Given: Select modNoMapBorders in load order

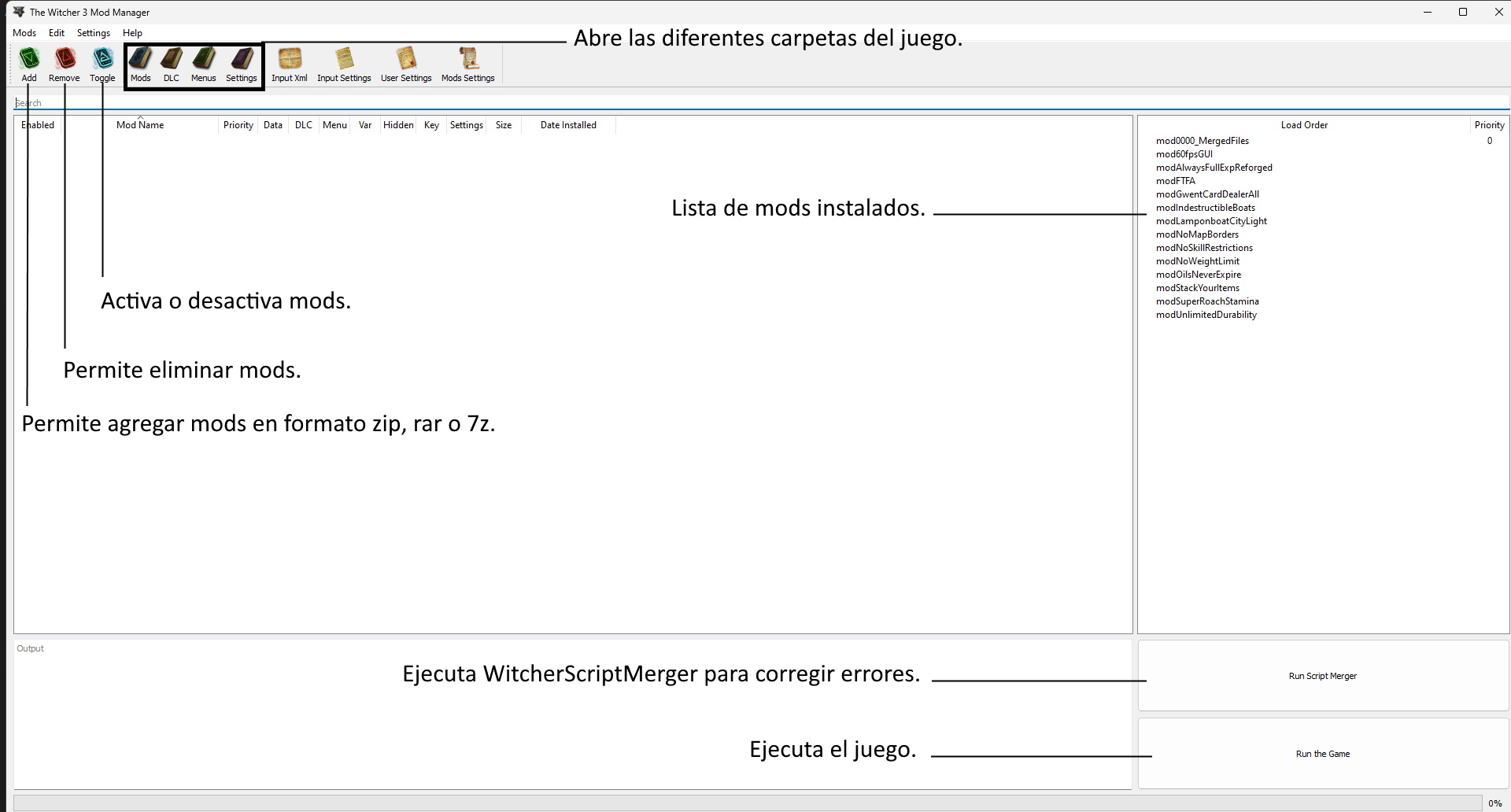Looking at the screenshot, I should [x=1197, y=234].
